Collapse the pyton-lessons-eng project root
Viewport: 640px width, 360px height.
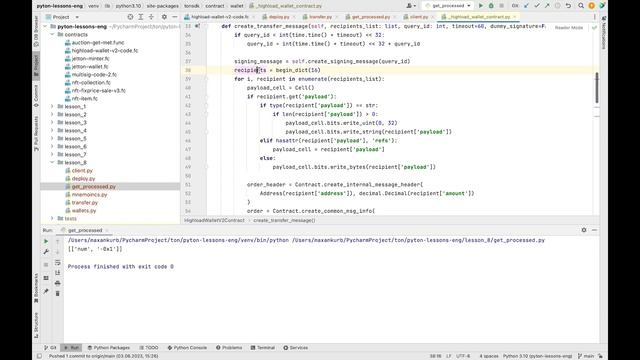(x=45, y=27)
